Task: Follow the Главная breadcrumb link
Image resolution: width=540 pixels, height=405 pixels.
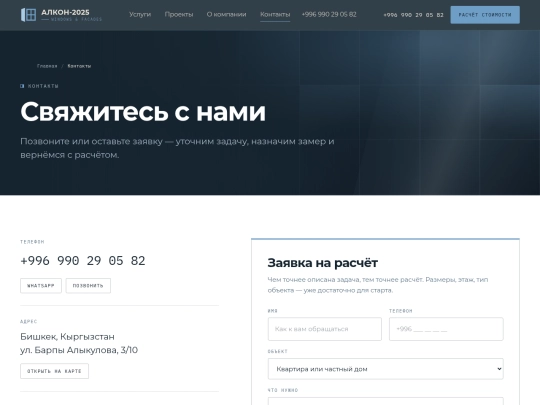Action: pyautogui.click(x=47, y=66)
